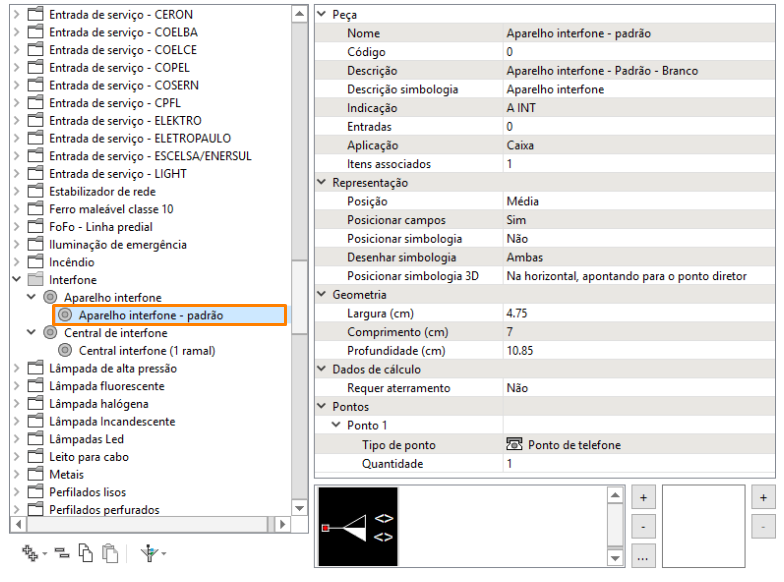Click the far-right disabled minus button
The width and height of the screenshot is (784, 582).
pos(763,527)
